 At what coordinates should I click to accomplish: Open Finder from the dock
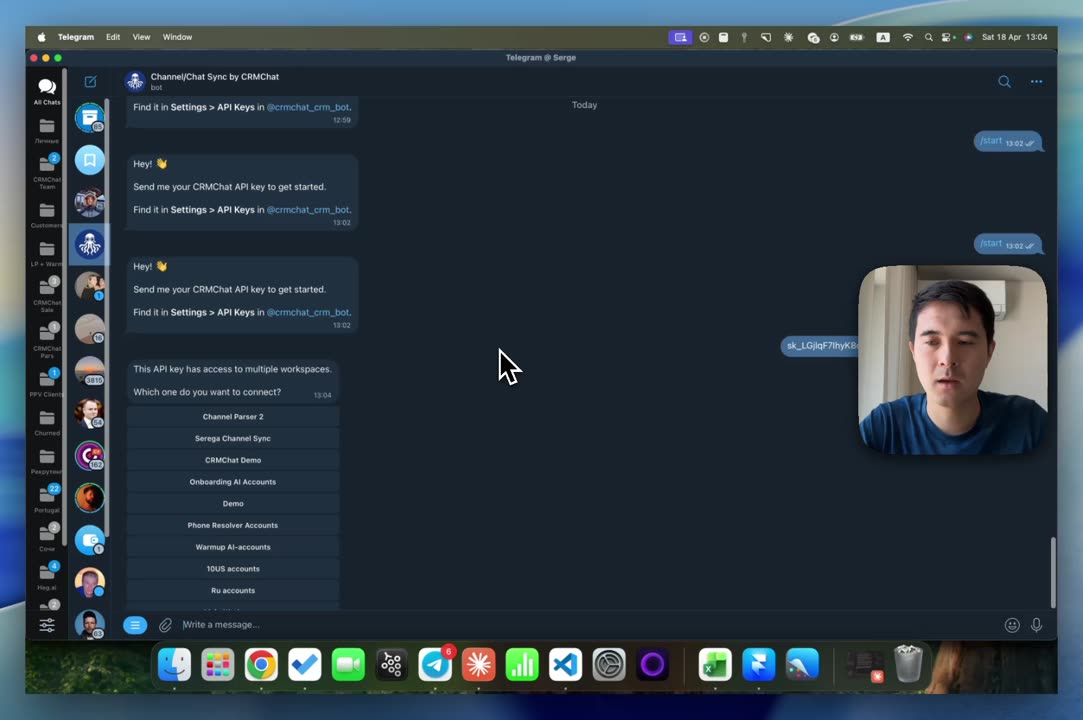(x=174, y=665)
